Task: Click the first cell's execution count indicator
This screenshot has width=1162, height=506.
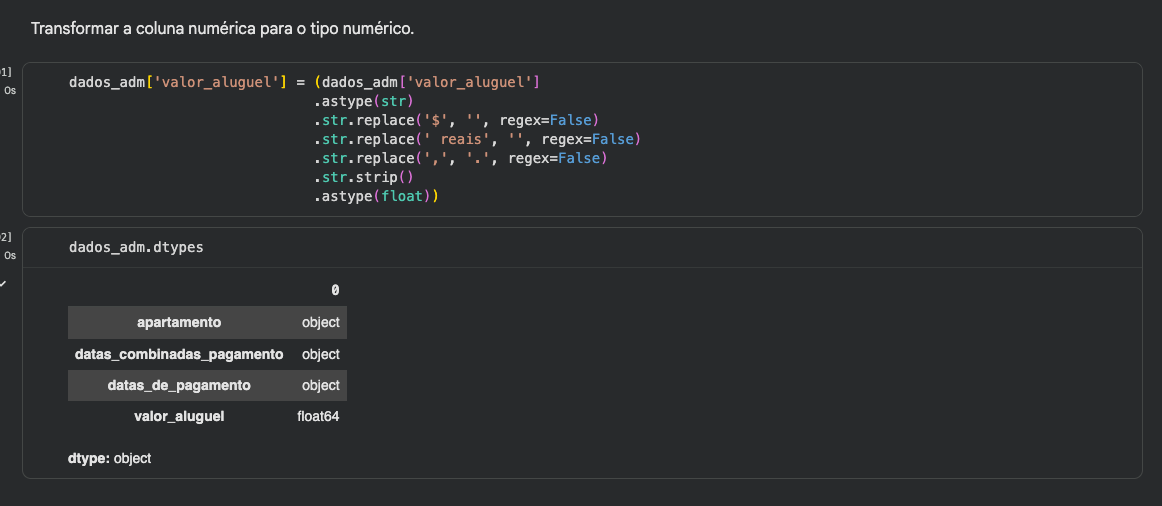Action: [x=6, y=72]
